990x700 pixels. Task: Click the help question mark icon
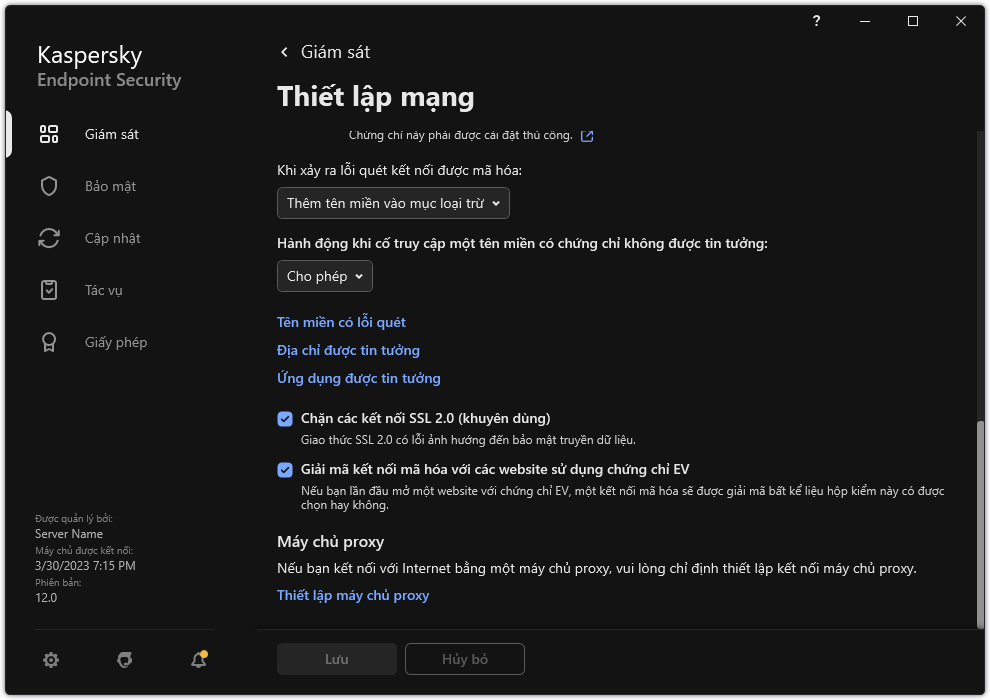(x=817, y=21)
